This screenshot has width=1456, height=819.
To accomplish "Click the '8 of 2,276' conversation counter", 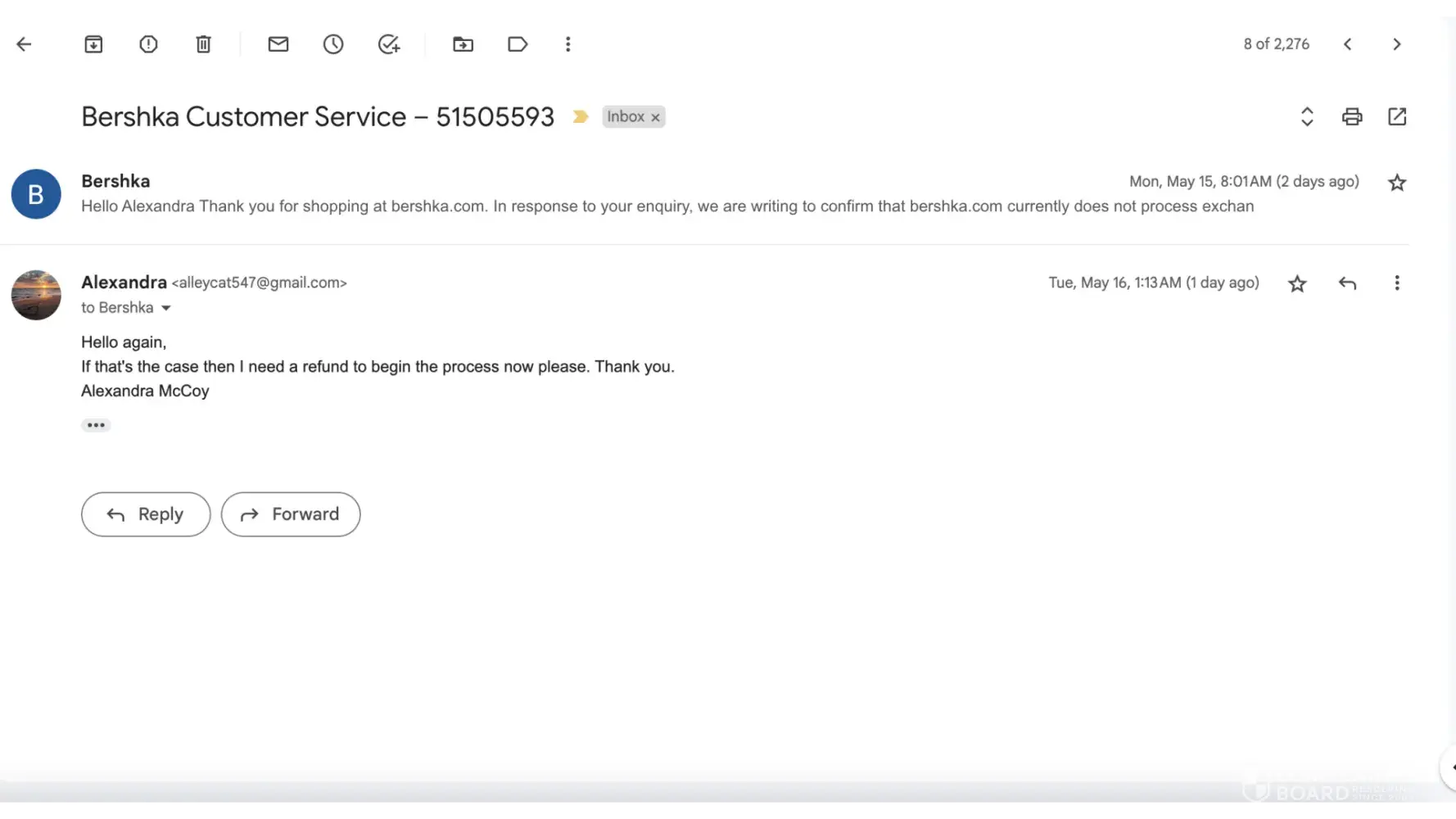I will [x=1276, y=44].
